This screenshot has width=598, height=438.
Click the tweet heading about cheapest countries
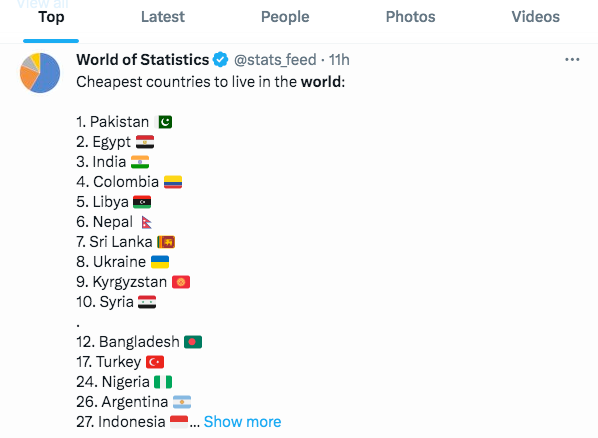[x=211, y=82]
